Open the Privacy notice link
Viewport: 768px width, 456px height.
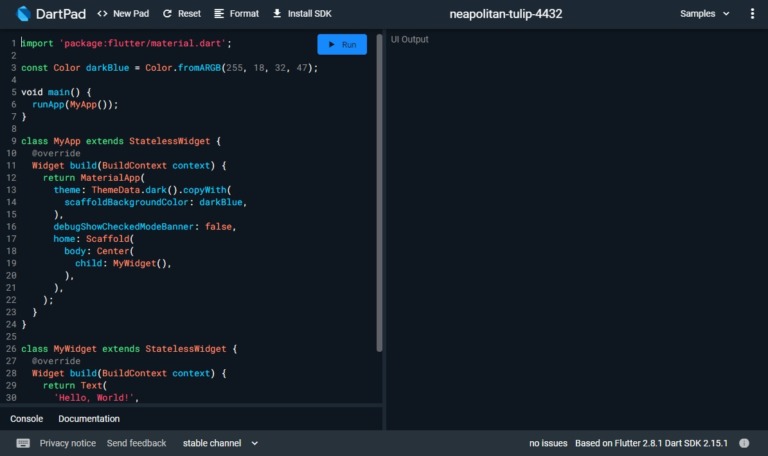(x=68, y=443)
